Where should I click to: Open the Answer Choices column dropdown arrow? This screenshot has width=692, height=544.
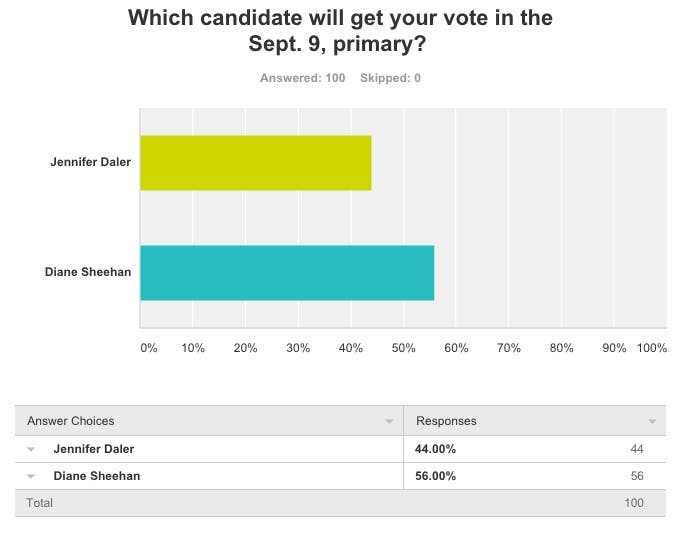click(x=389, y=422)
